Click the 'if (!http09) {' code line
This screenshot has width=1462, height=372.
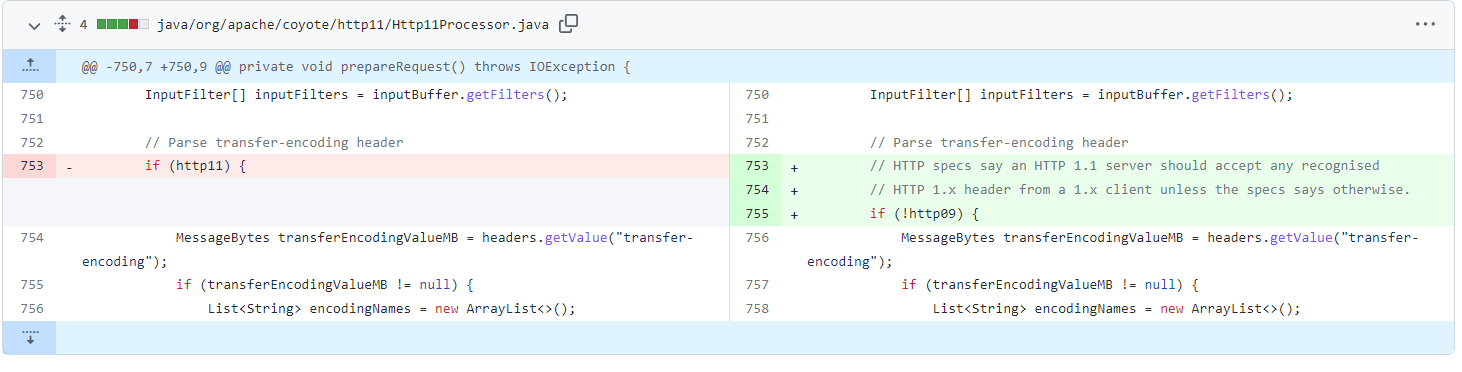(x=923, y=214)
